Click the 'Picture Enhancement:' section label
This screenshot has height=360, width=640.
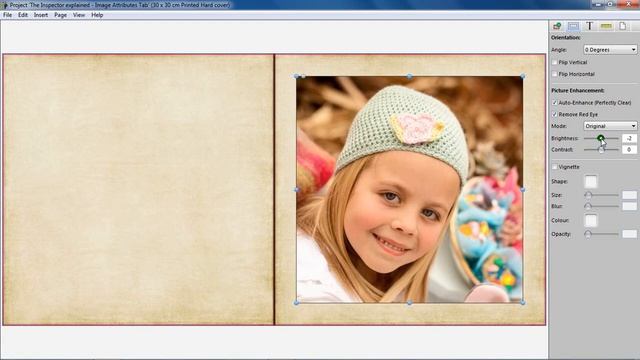point(578,91)
